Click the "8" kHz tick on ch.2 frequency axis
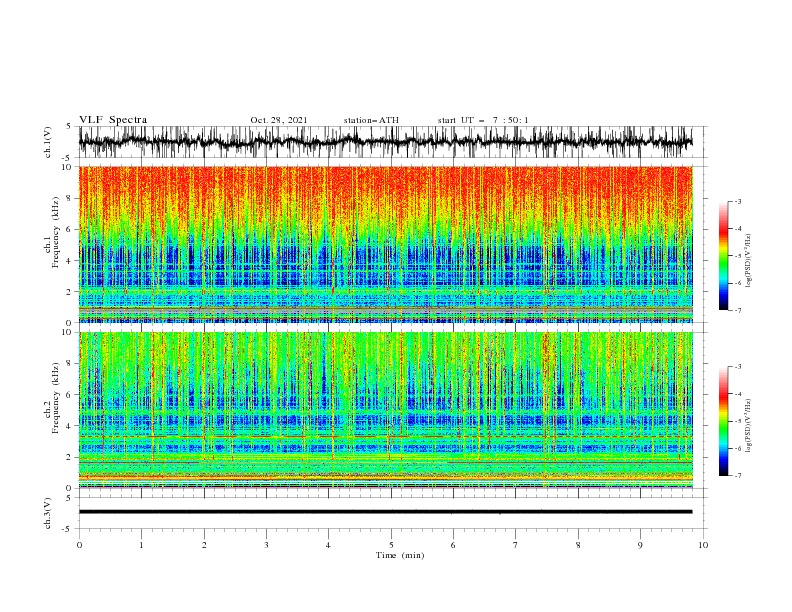The width and height of the screenshot is (792, 612). click(69, 364)
